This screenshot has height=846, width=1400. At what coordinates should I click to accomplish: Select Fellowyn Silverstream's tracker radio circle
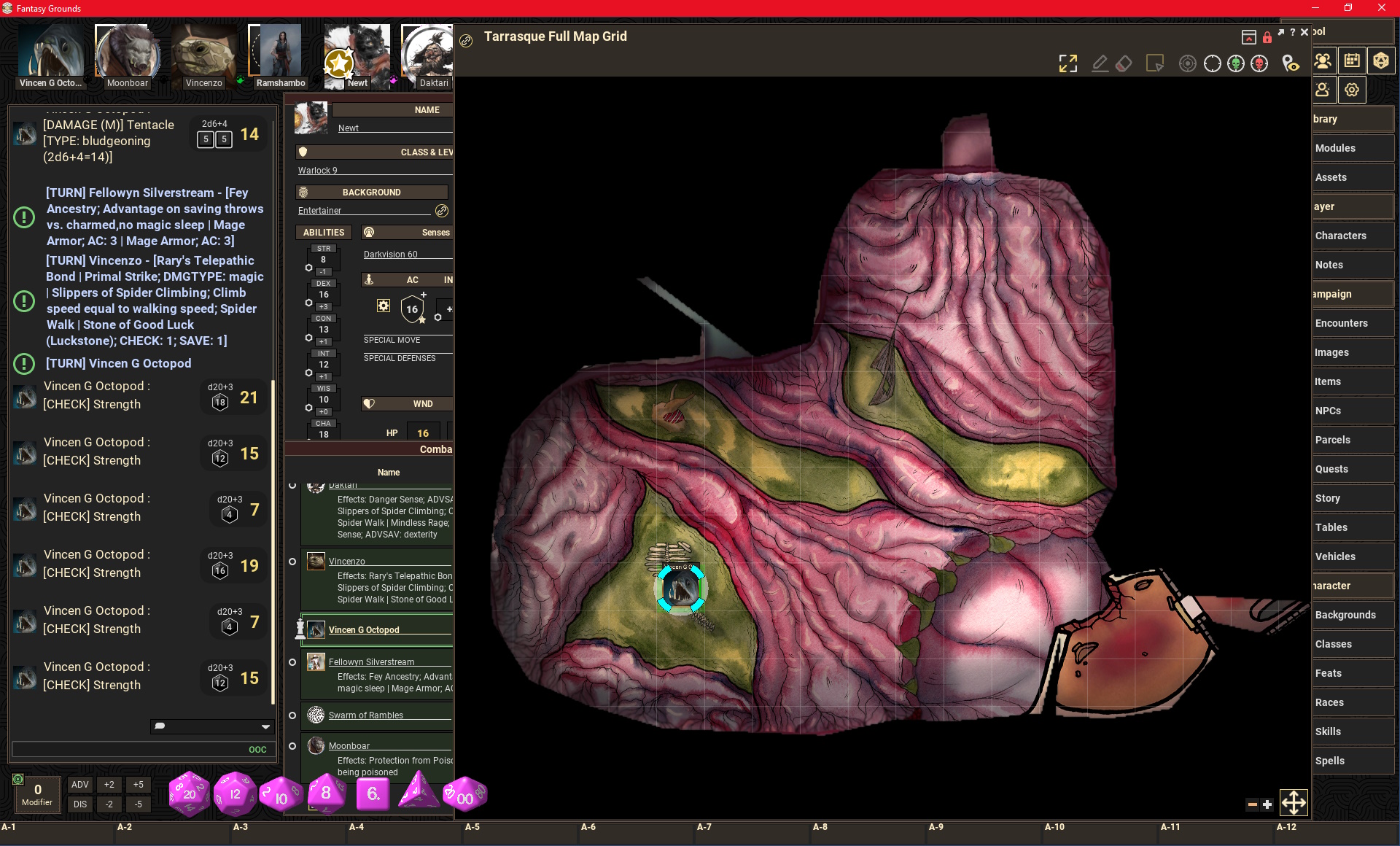pos(292,662)
